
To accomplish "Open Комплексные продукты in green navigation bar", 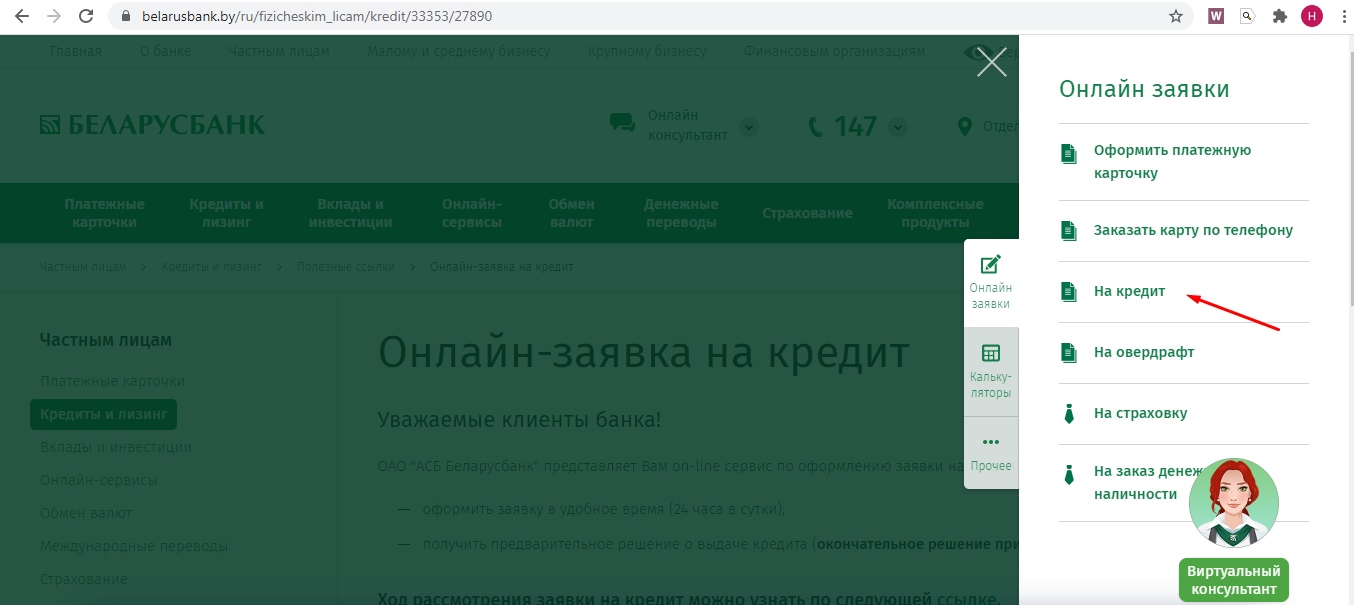I will [x=935, y=213].
